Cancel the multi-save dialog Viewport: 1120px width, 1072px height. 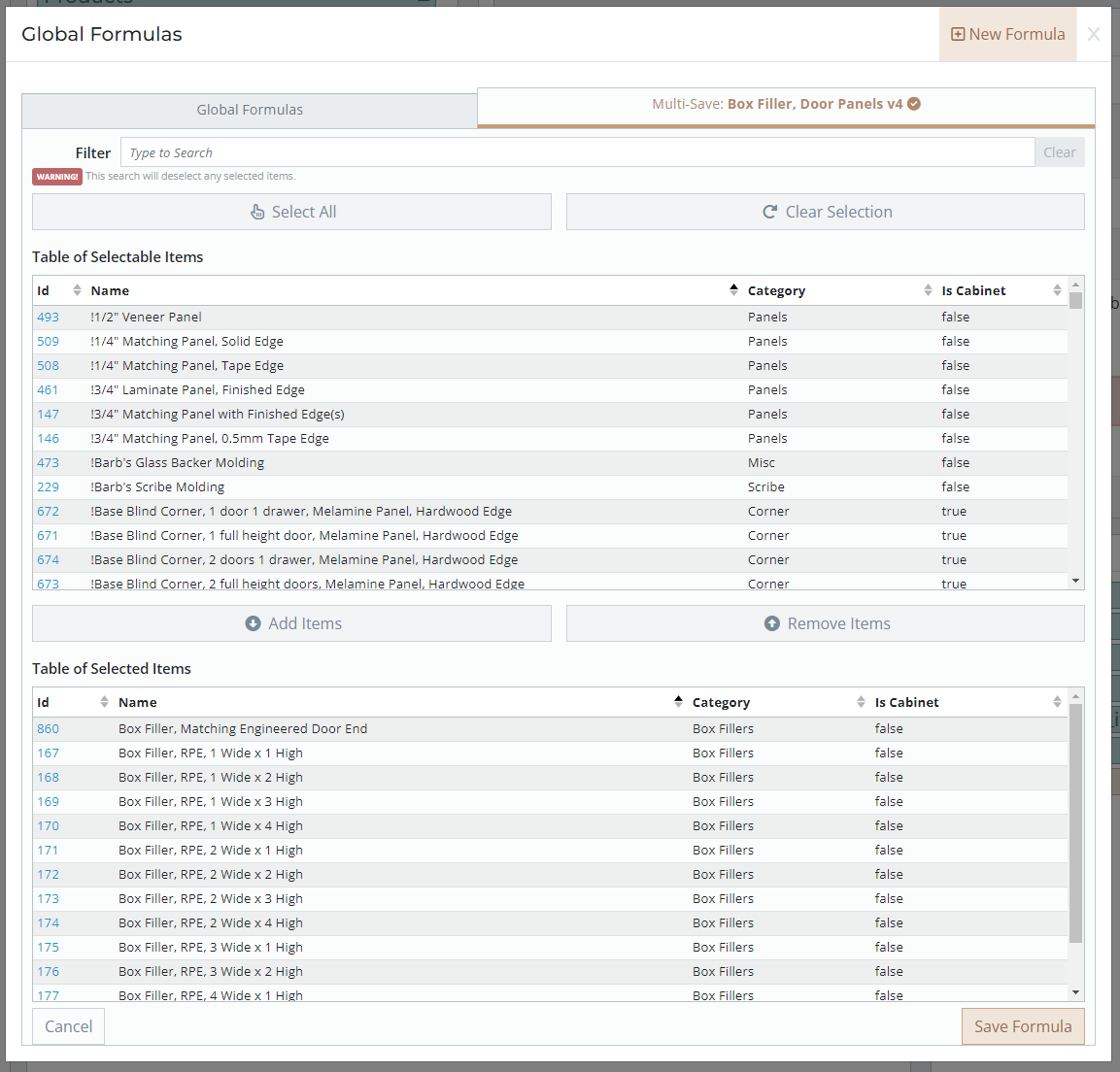coord(69,1026)
